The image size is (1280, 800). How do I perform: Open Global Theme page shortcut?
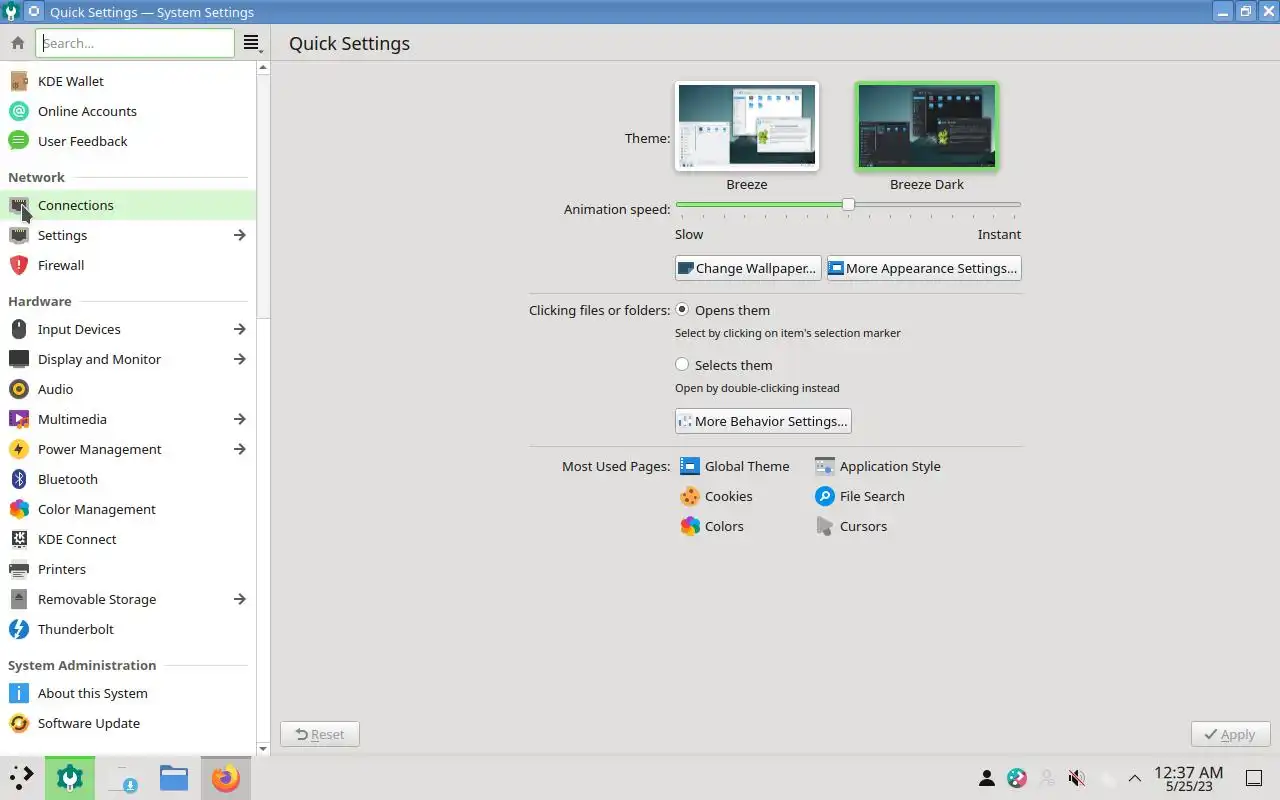735,466
